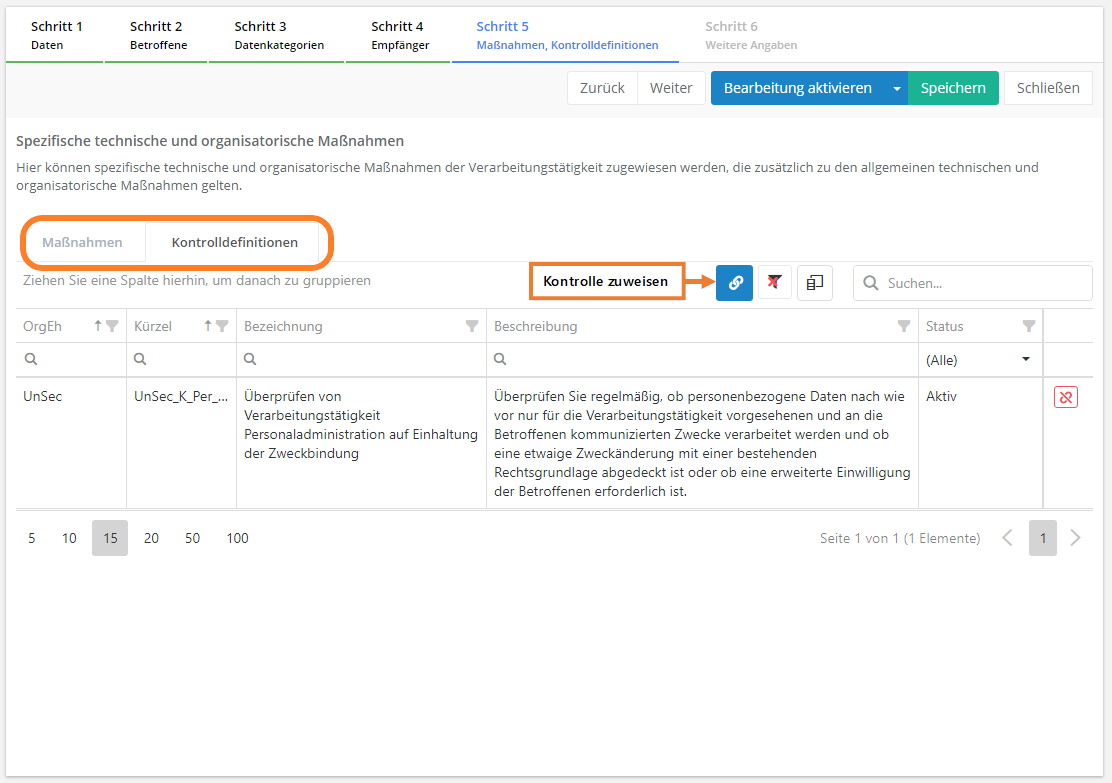1112x783 pixels.
Task: Click the Suchen search field
Action: point(985,283)
